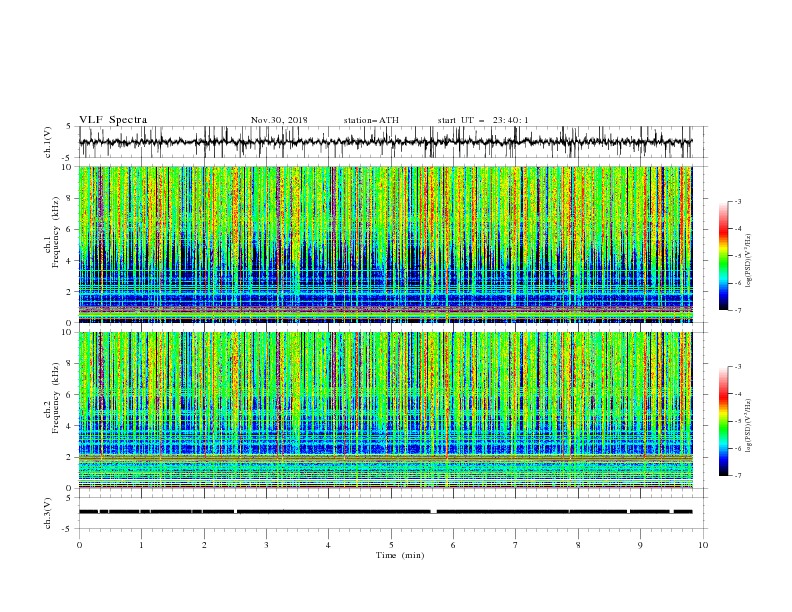Click the time axis tick label "9"

[x=640, y=545]
